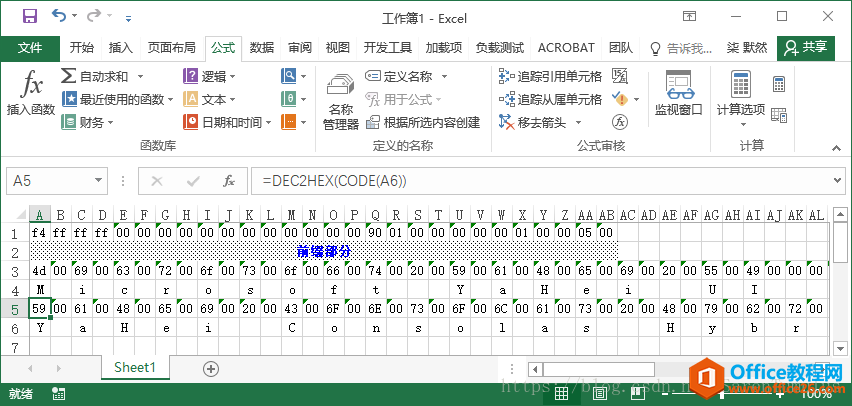Image resolution: width=852 pixels, height=406 pixels.
Task: Open the more functions orange icon
Action: 294,122
